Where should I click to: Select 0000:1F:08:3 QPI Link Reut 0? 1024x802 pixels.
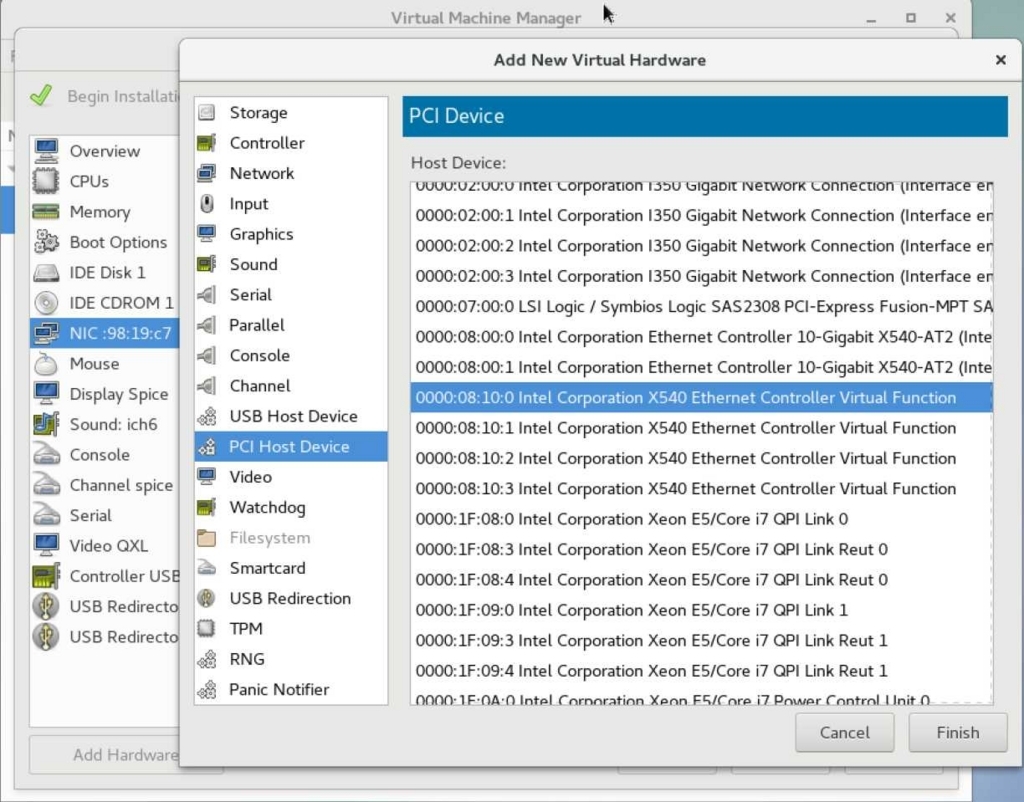(701, 549)
